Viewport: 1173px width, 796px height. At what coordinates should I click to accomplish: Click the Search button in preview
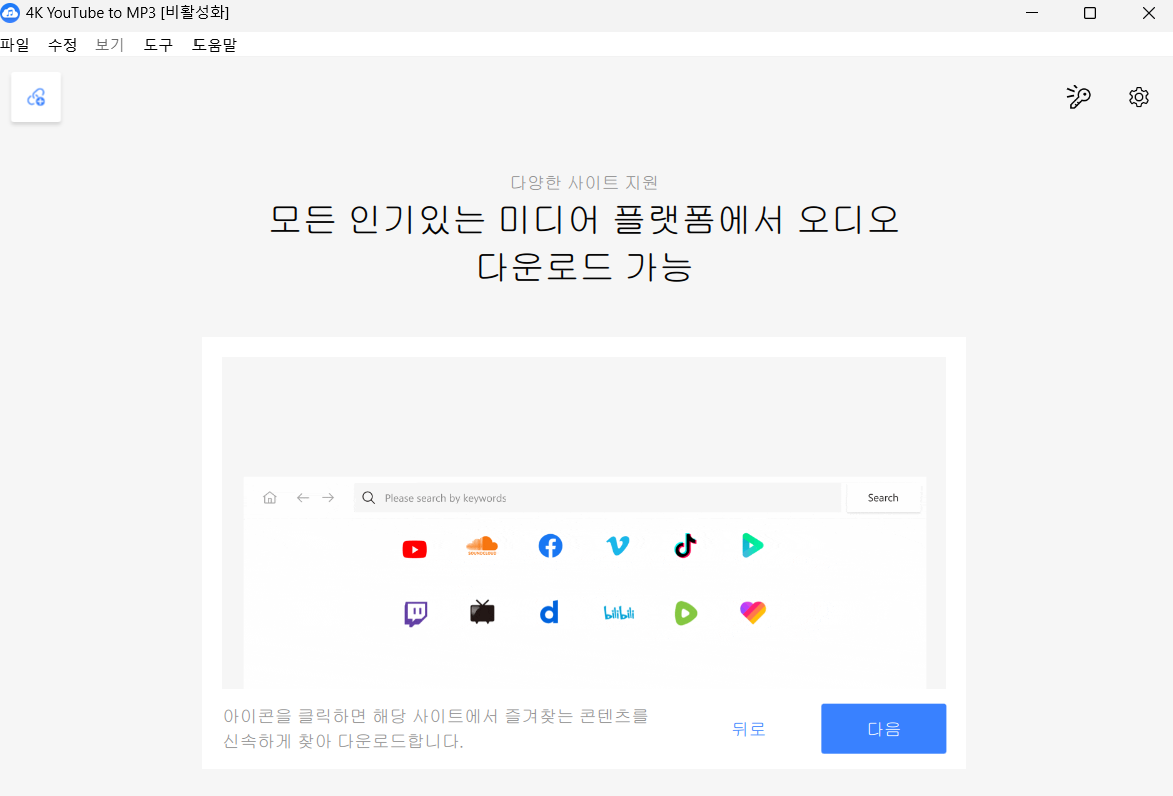click(883, 498)
